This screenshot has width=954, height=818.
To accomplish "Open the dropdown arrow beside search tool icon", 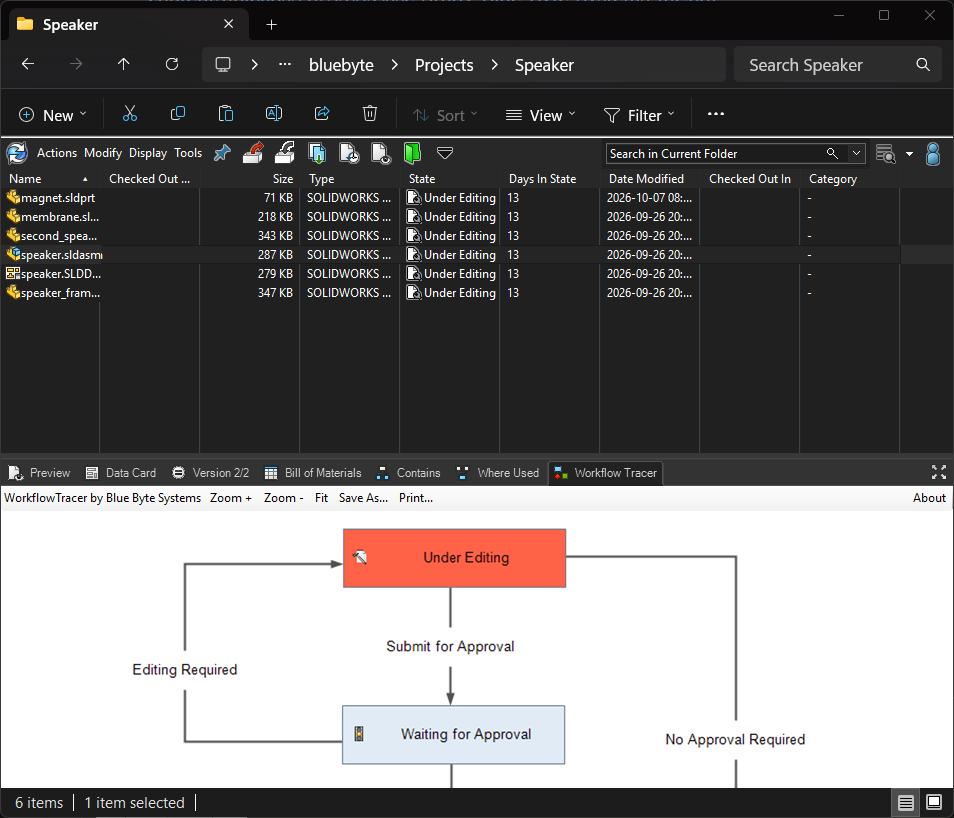I will point(910,154).
